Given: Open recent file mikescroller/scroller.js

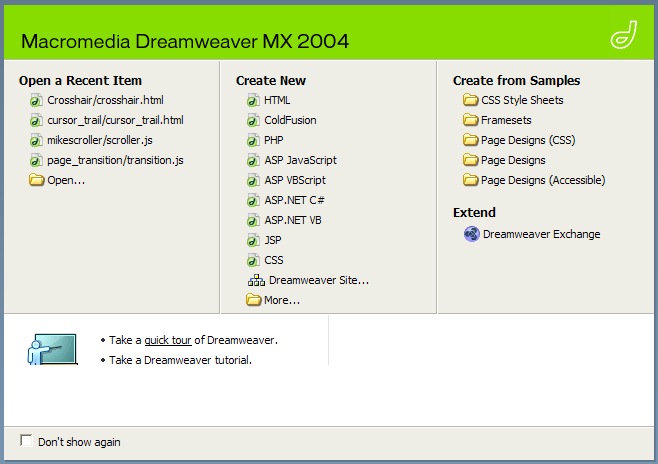Looking at the screenshot, I should 100,140.
